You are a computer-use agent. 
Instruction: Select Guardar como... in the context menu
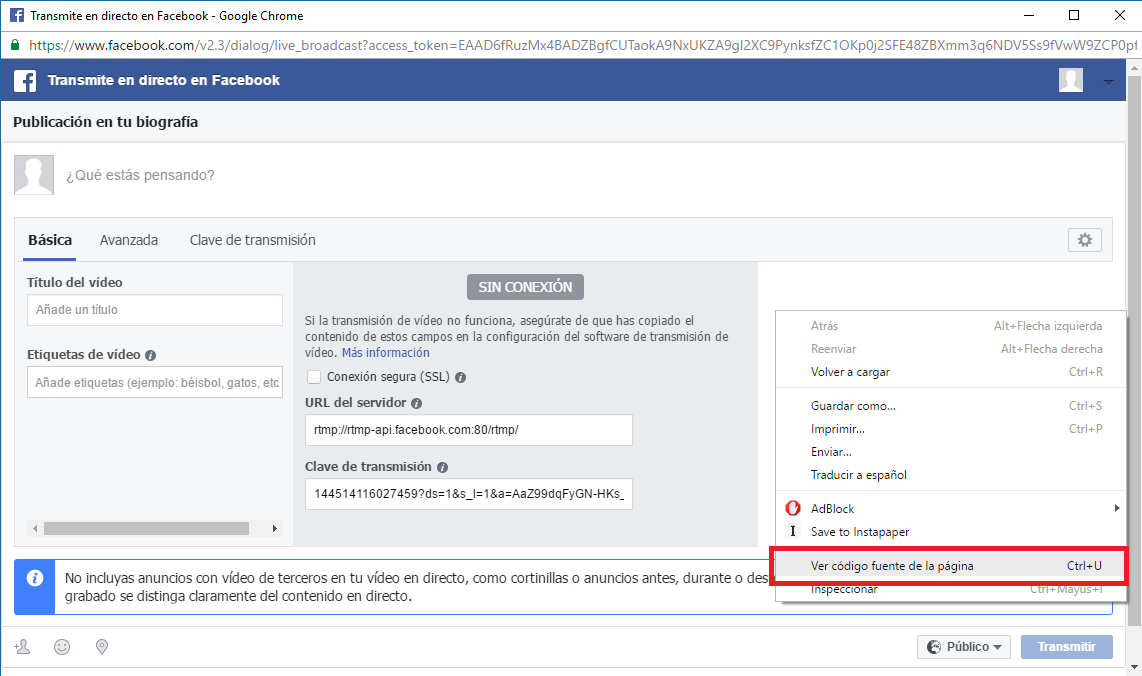point(951,406)
